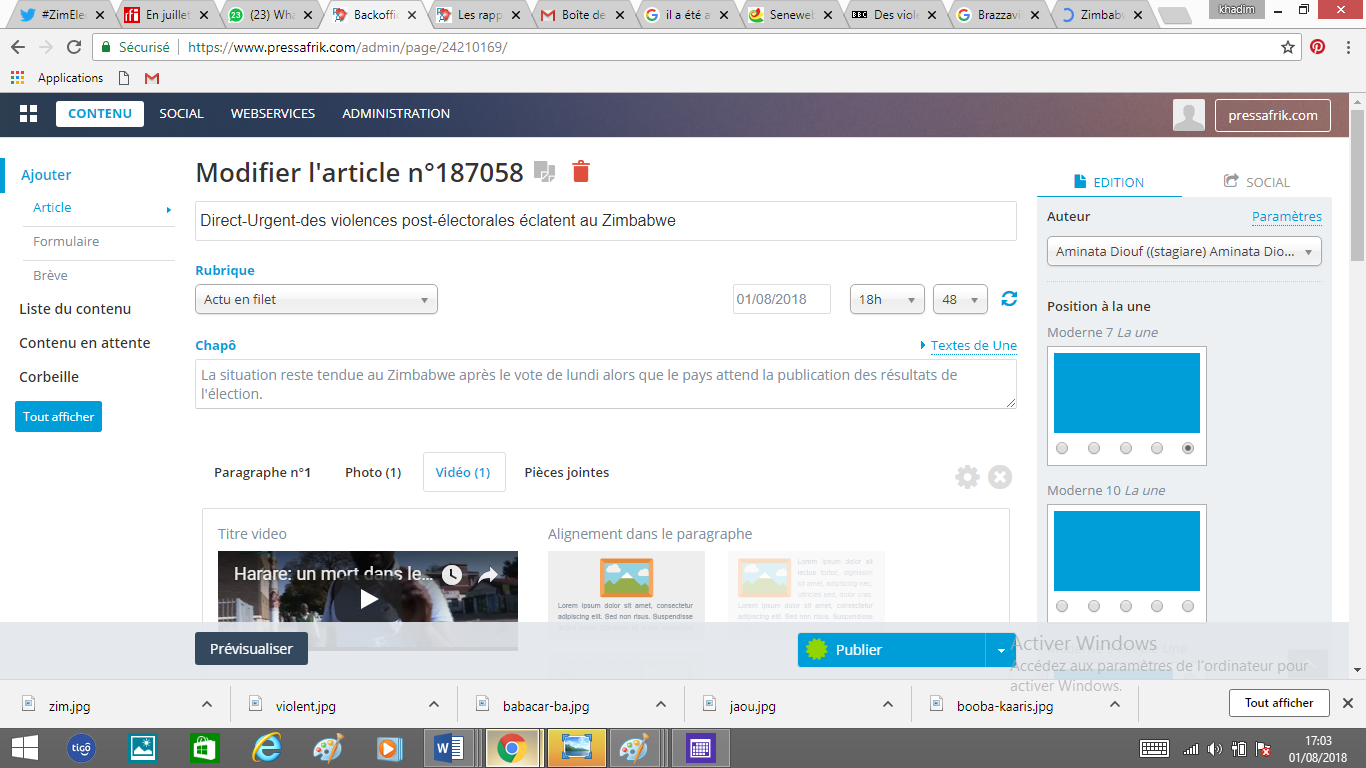Screen dimensions: 1366x768
Task: Click the blue refresh date icon
Action: [x=1009, y=299]
